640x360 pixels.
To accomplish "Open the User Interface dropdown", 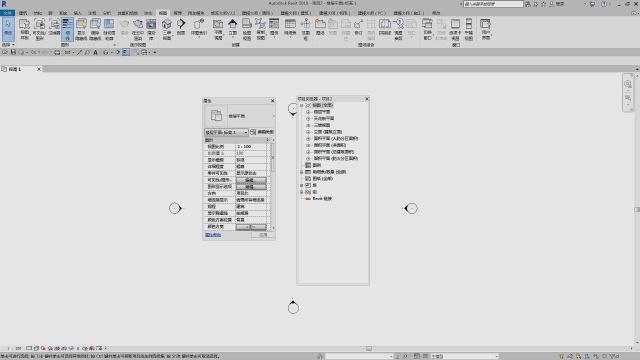I will pyautogui.click(x=485, y=29).
